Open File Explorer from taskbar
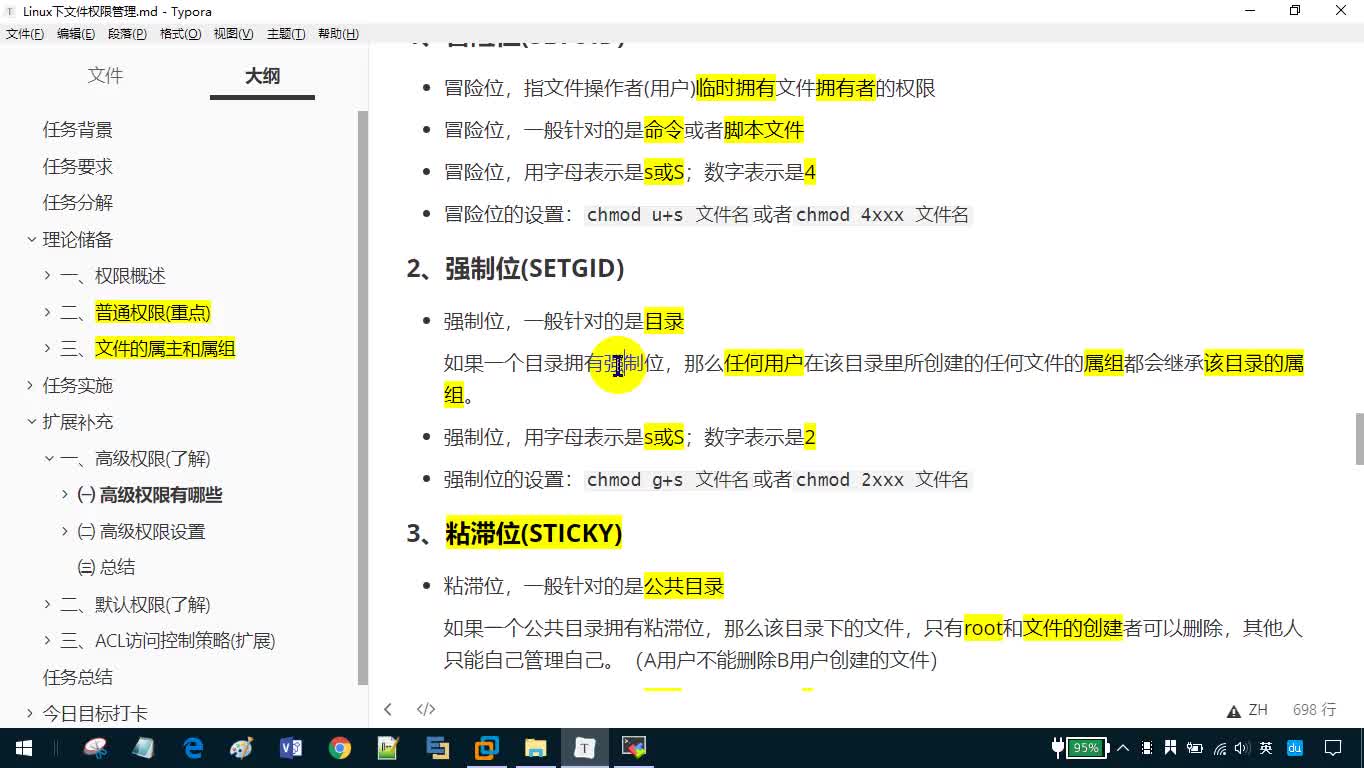 tap(535, 747)
